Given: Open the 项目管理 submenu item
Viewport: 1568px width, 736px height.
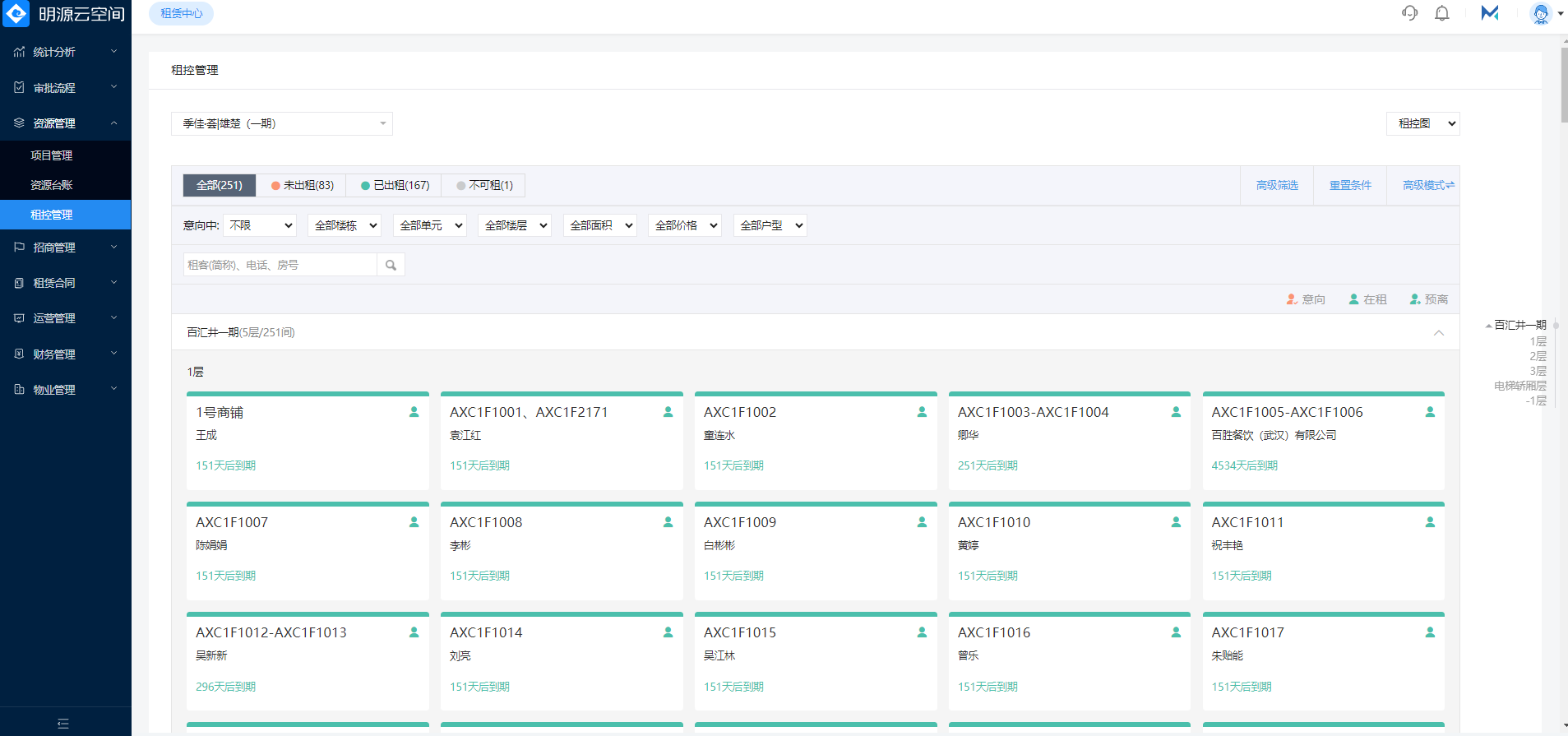Looking at the screenshot, I should (66, 155).
